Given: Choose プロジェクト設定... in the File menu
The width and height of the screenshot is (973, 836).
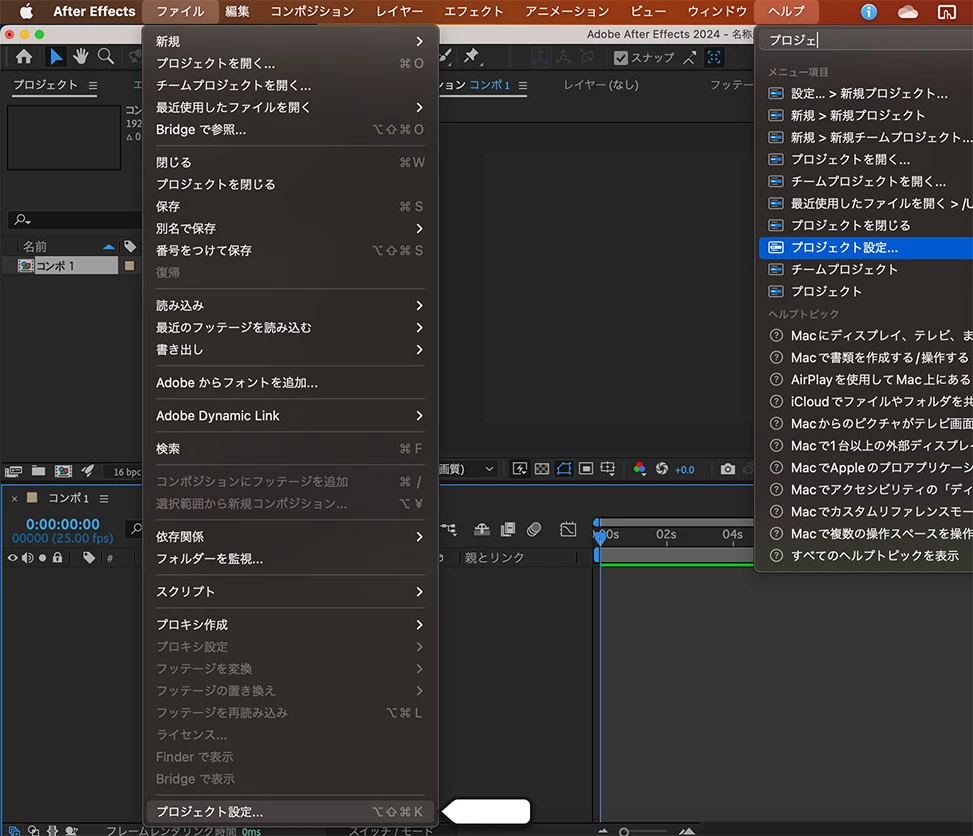Looking at the screenshot, I should pos(290,812).
